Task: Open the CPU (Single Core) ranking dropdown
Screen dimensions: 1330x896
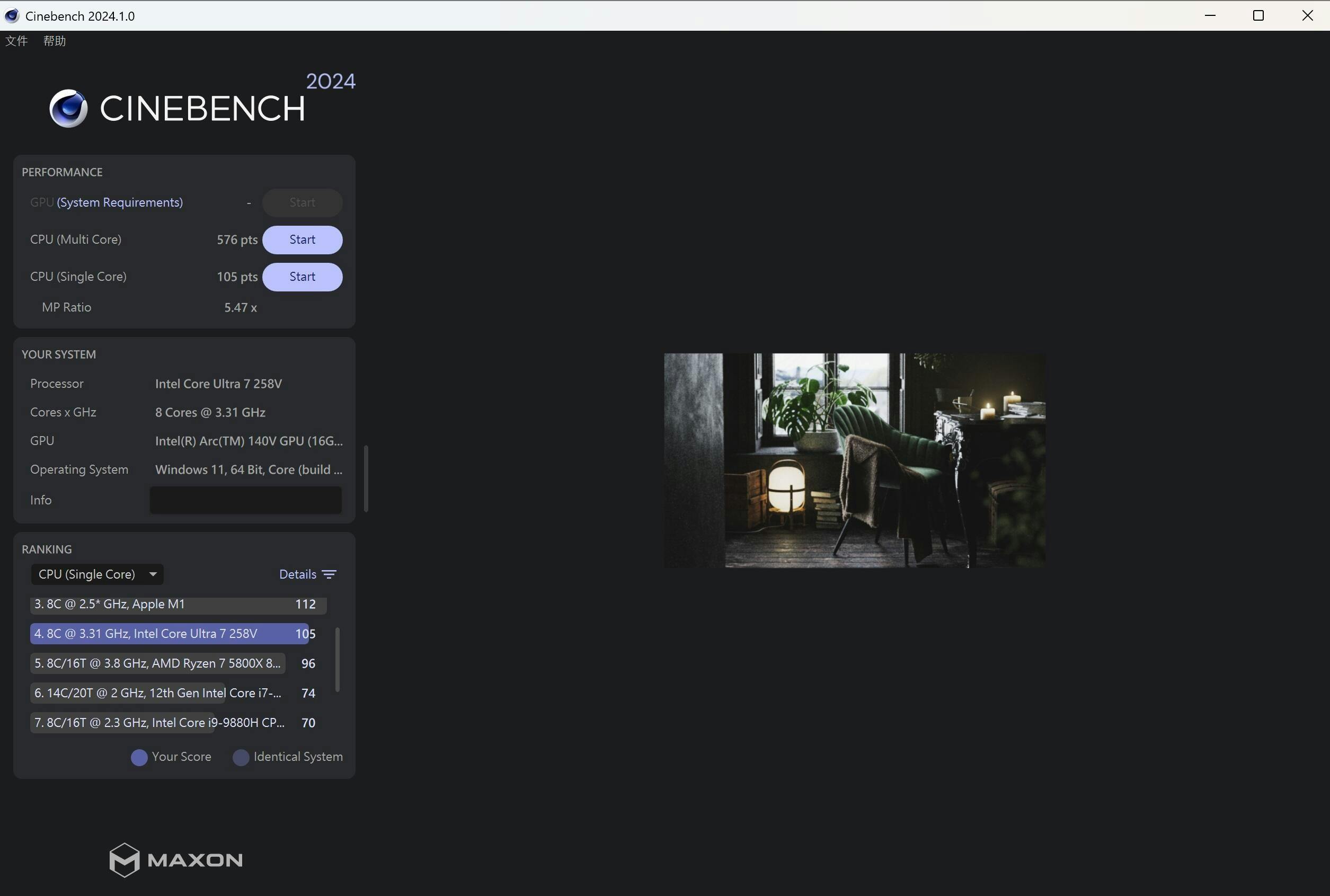Action: (x=97, y=574)
